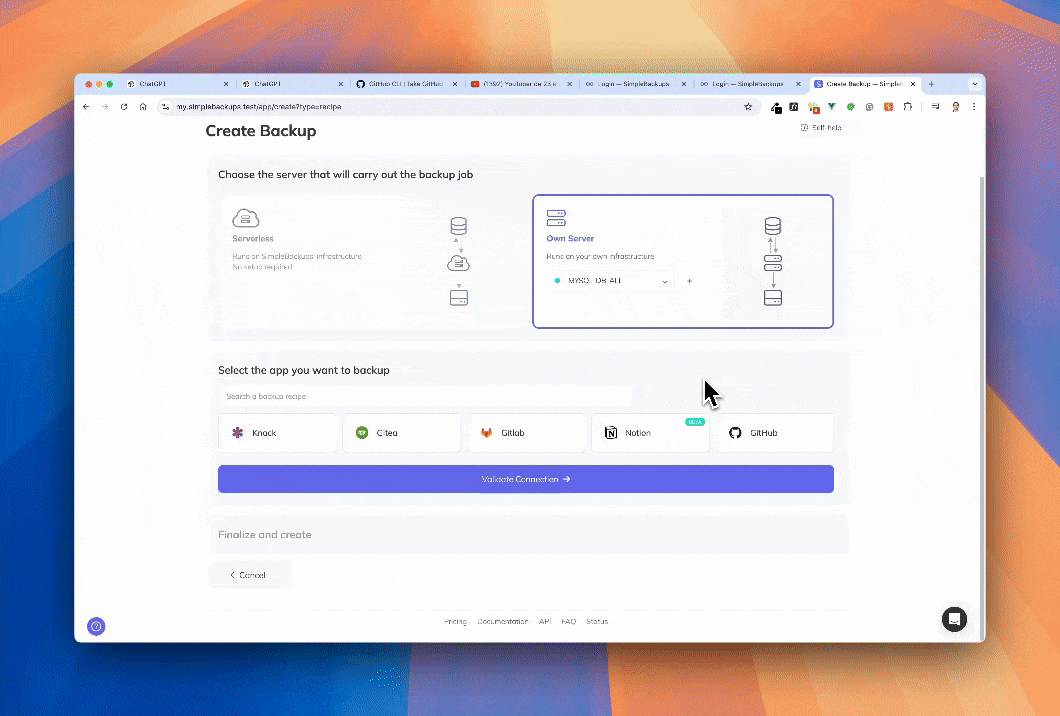Focus the Search a backup recipe field
The height and width of the screenshot is (716, 1060).
click(424, 397)
